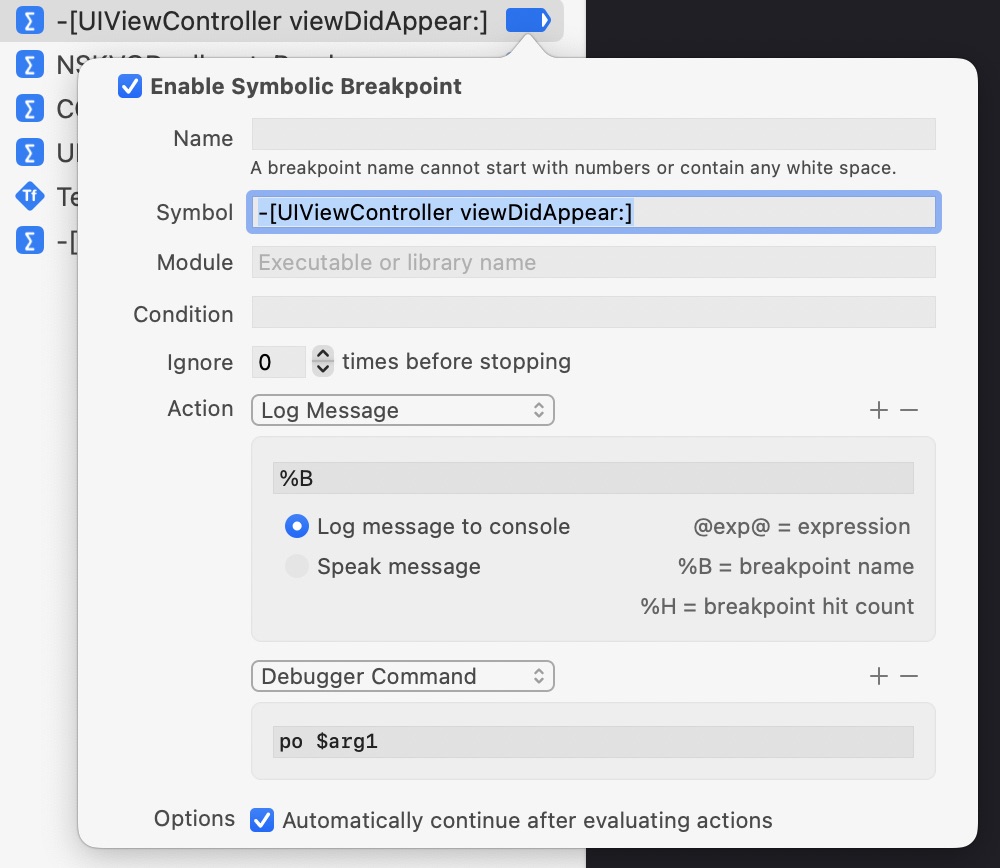Uncheck Automatically continue after evaluating actions
This screenshot has height=868, width=1000.
[262, 820]
